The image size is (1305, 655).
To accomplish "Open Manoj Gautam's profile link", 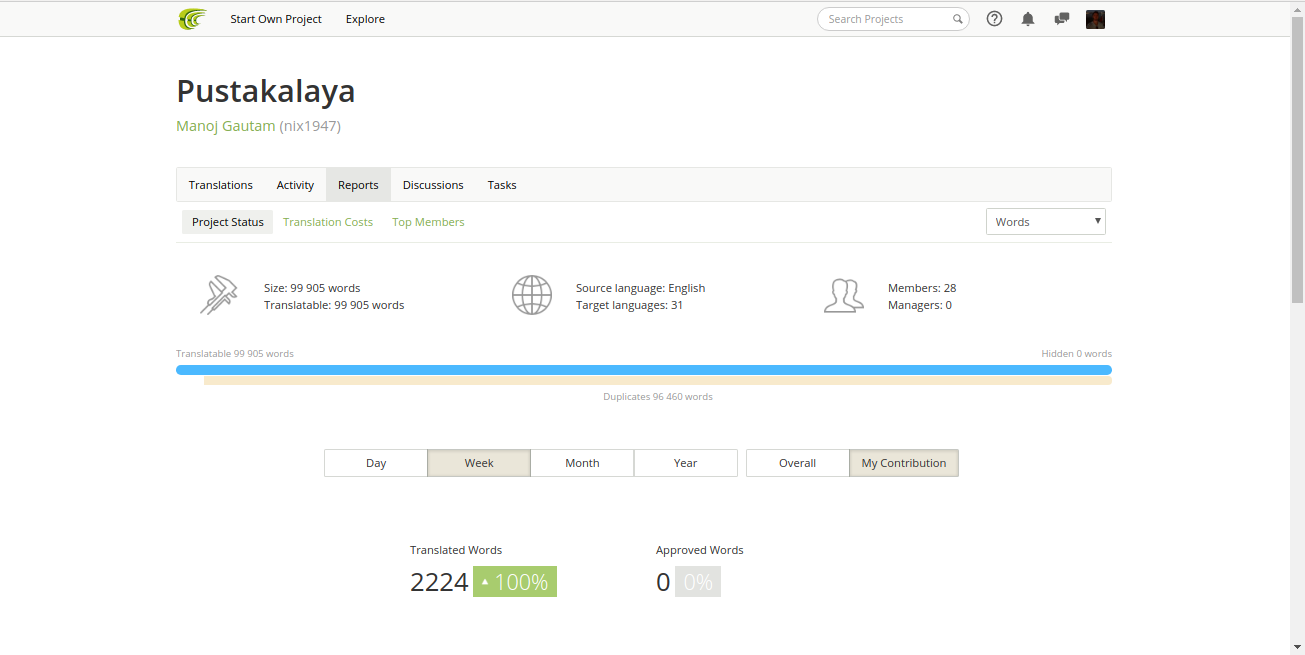I will (x=226, y=126).
